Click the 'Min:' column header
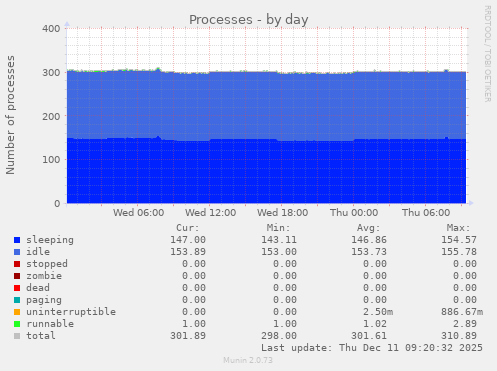 click(x=278, y=228)
